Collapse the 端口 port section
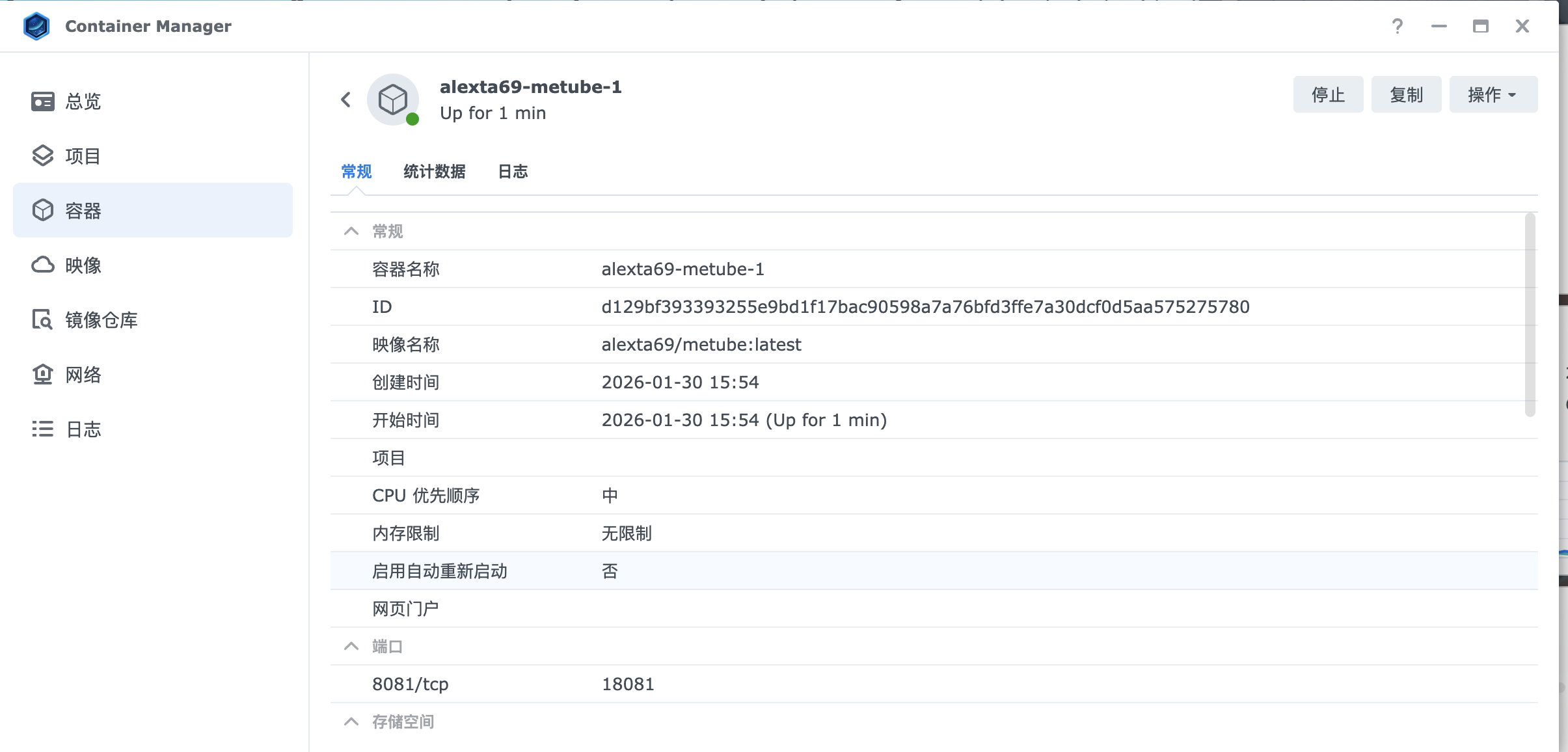The image size is (1568, 752). click(x=351, y=647)
